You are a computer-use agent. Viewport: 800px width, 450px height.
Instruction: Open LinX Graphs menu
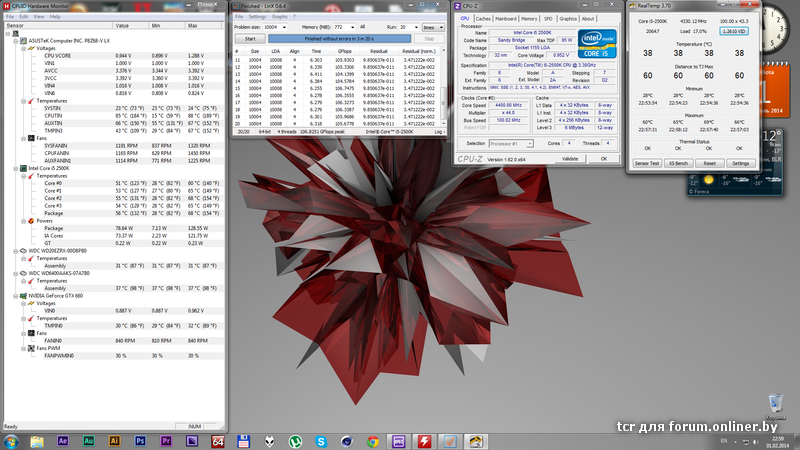(280, 17)
